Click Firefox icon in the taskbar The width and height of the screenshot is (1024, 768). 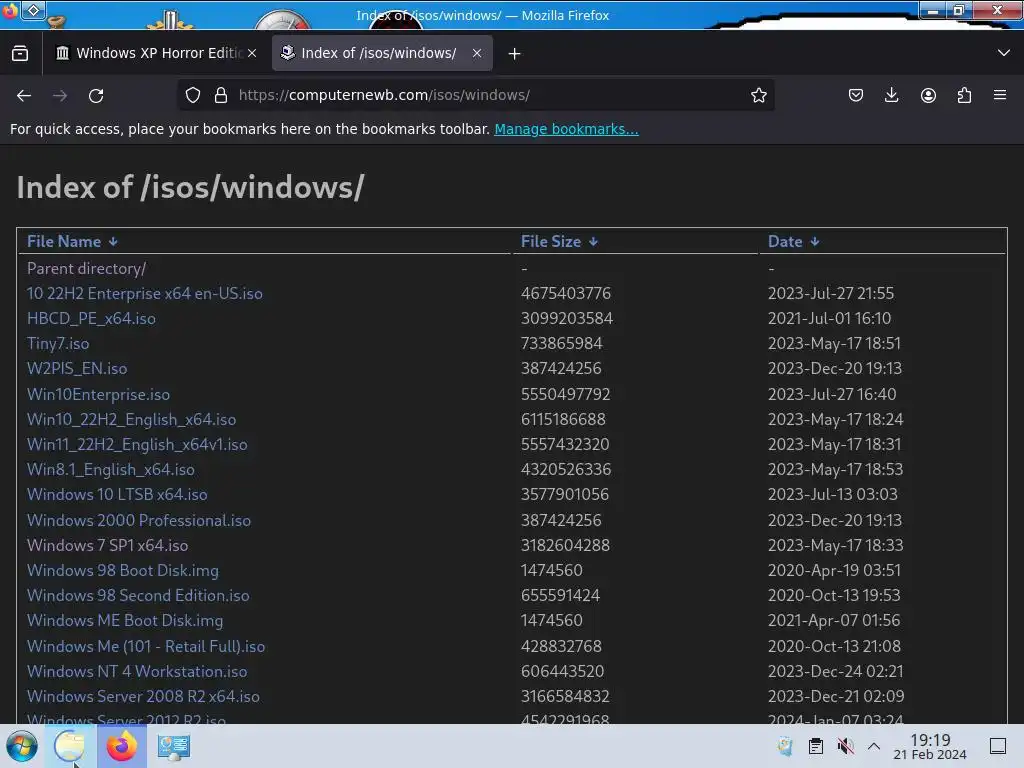[121, 746]
